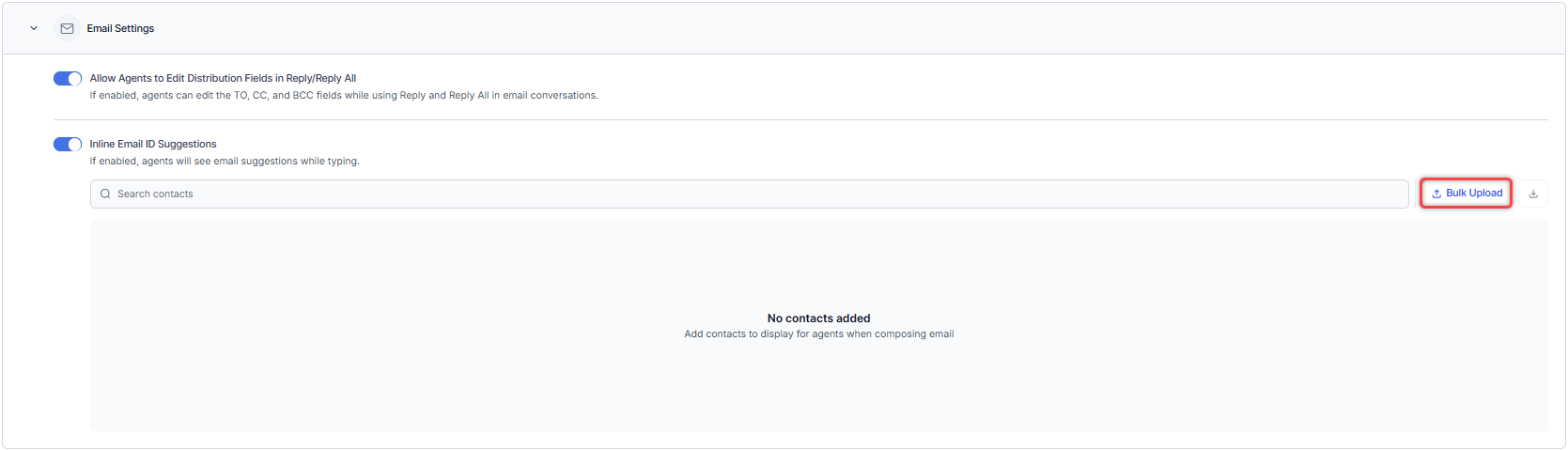The width and height of the screenshot is (1568, 450).
Task: Click the envelope icon in the header
Action: 67,28
